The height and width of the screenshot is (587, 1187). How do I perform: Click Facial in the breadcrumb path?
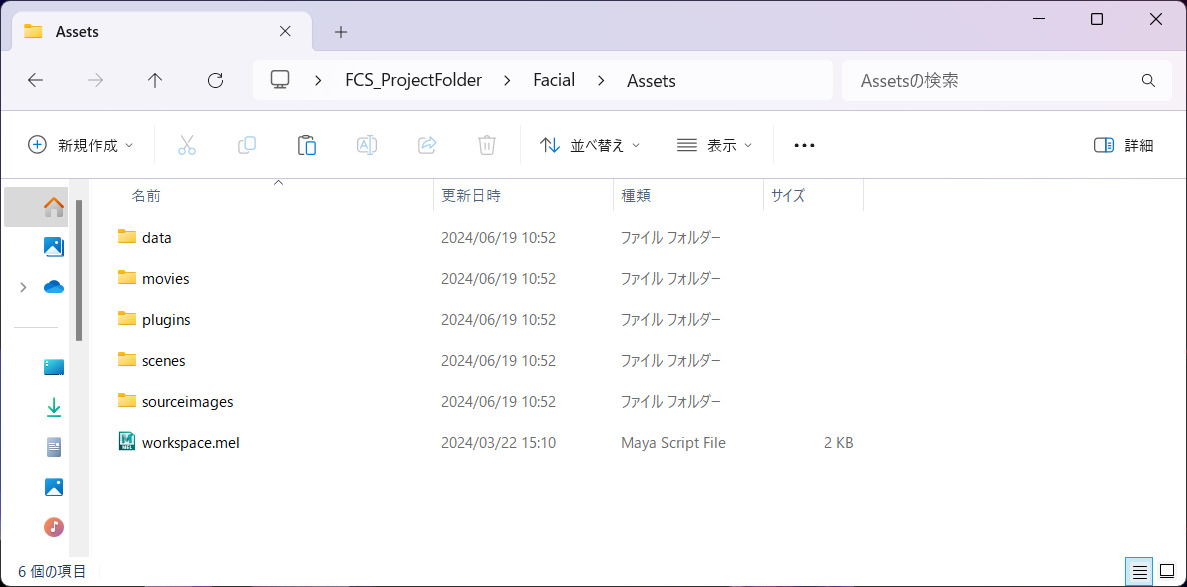554,81
